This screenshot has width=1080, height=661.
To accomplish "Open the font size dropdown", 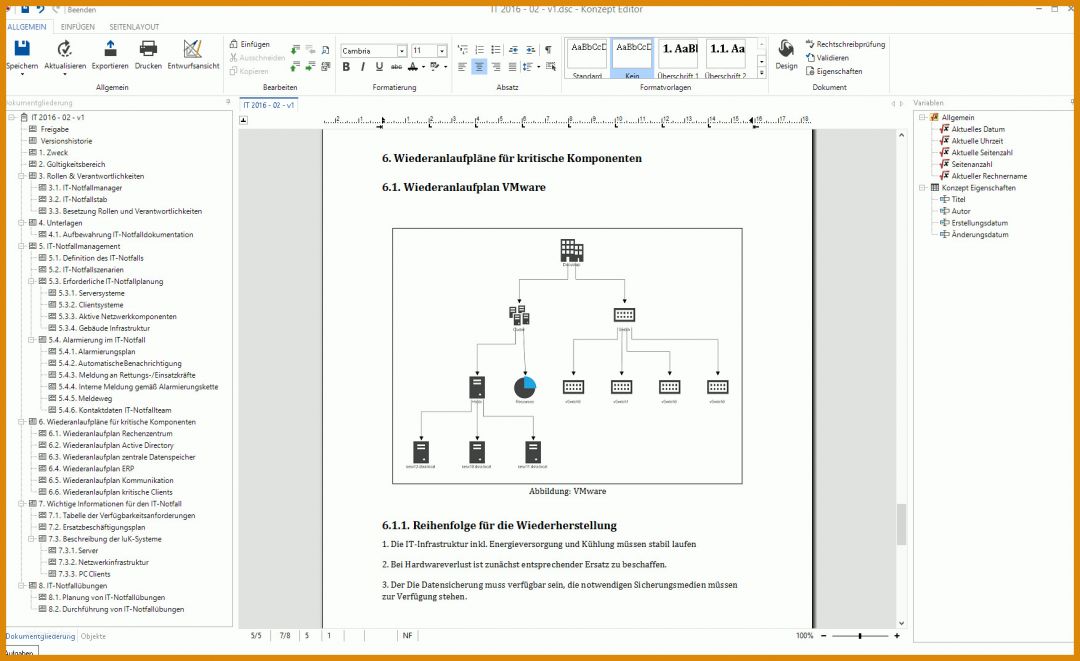I will tap(442, 51).
